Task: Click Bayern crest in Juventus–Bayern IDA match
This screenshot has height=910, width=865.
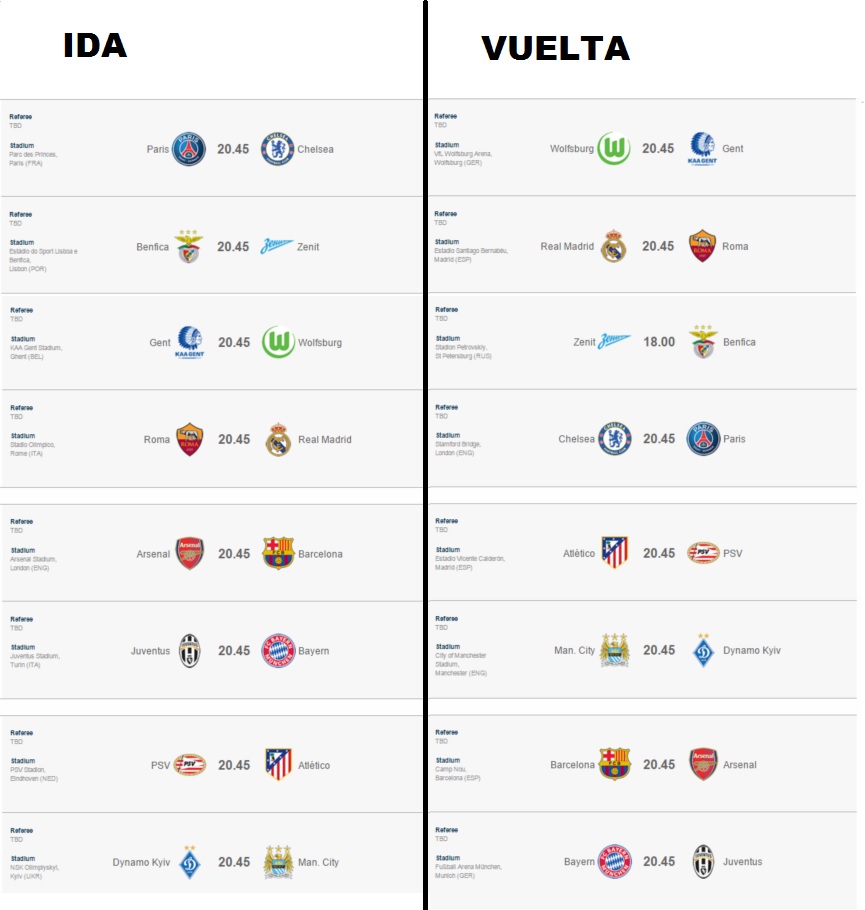Action: coord(277,651)
